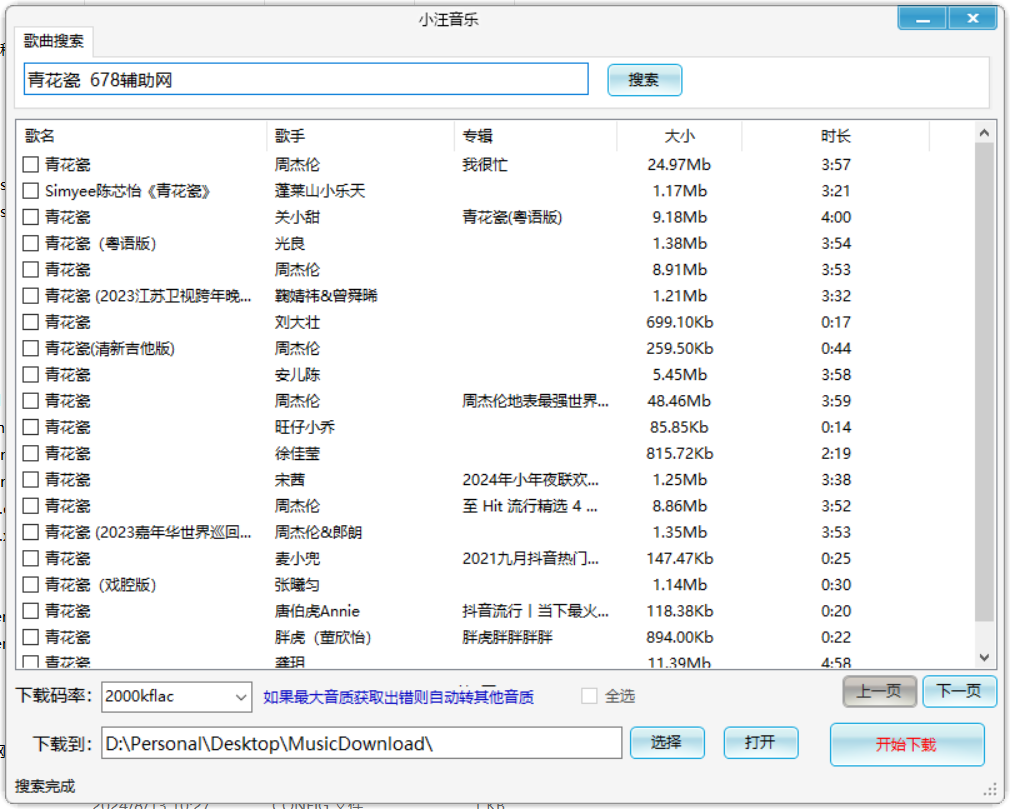Image resolution: width=1010 pixels, height=809 pixels.
Task: Click the 选择 folder selection button
Action: (666, 743)
